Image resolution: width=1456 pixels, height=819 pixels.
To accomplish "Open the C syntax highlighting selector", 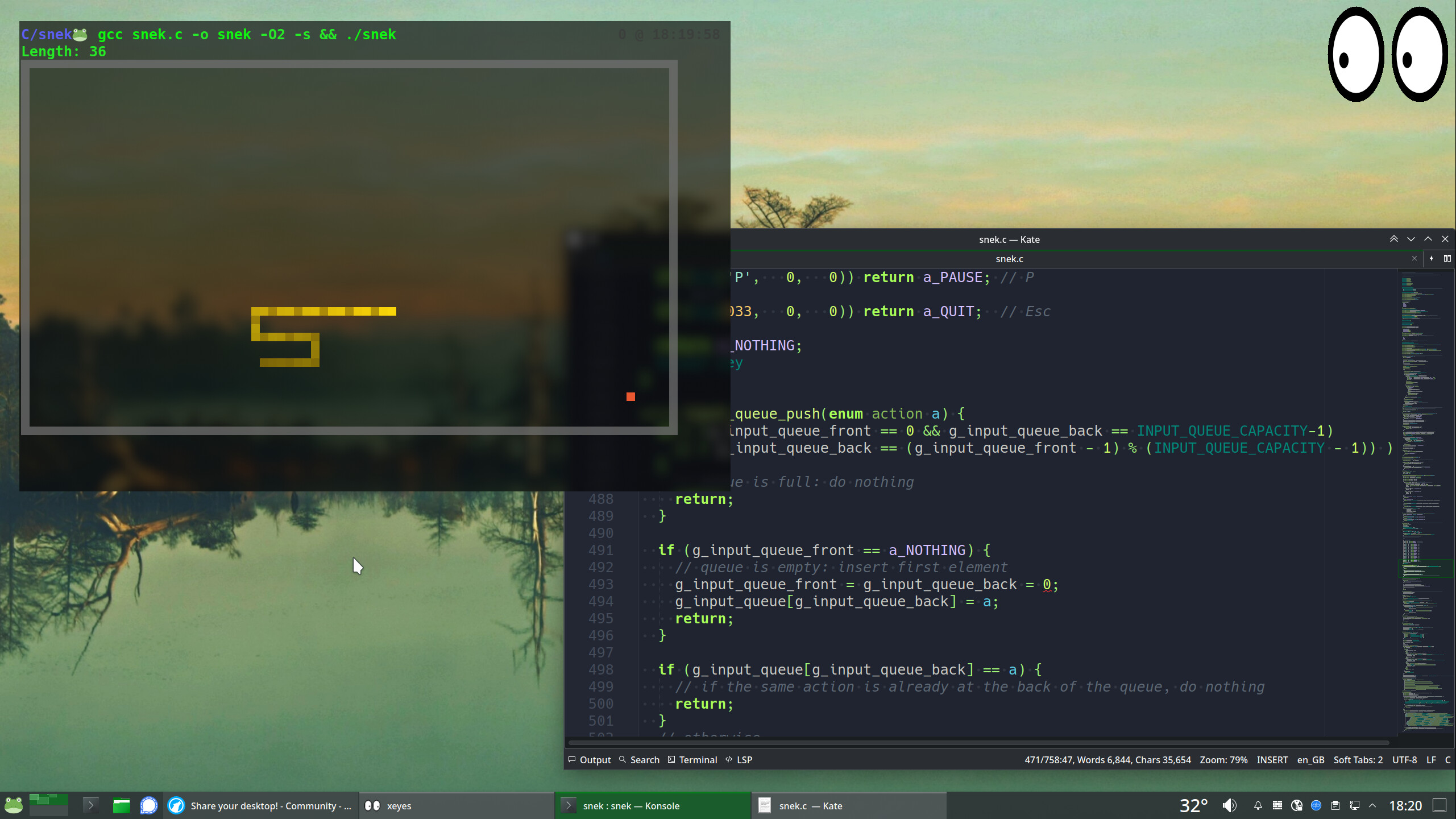I will 1447,760.
